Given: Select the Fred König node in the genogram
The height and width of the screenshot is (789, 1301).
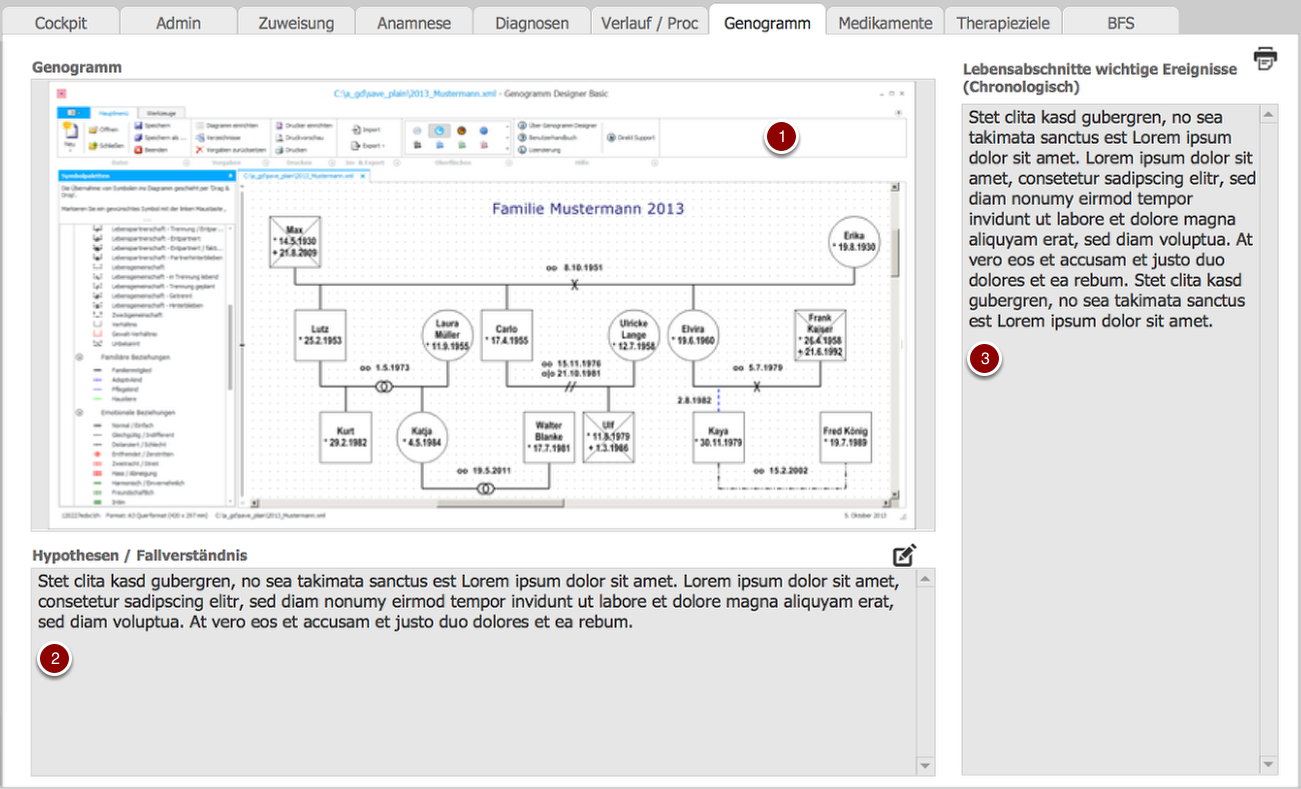Looking at the screenshot, I should click(x=846, y=437).
